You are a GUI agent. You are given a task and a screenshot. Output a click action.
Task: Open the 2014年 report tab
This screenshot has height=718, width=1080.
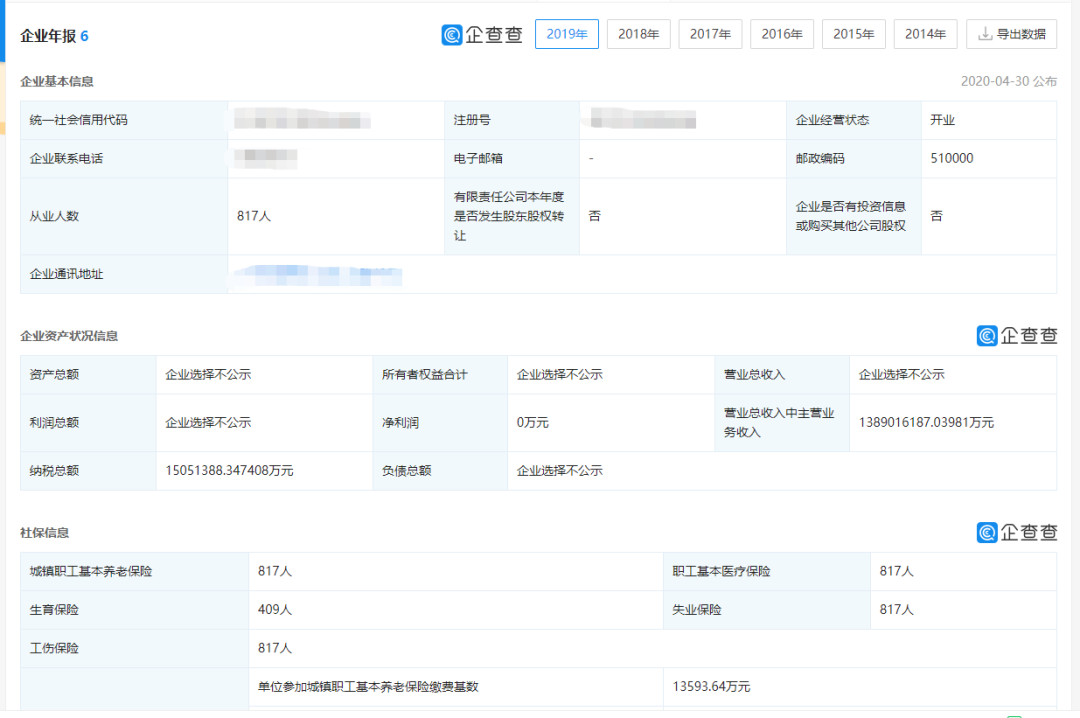point(925,34)
